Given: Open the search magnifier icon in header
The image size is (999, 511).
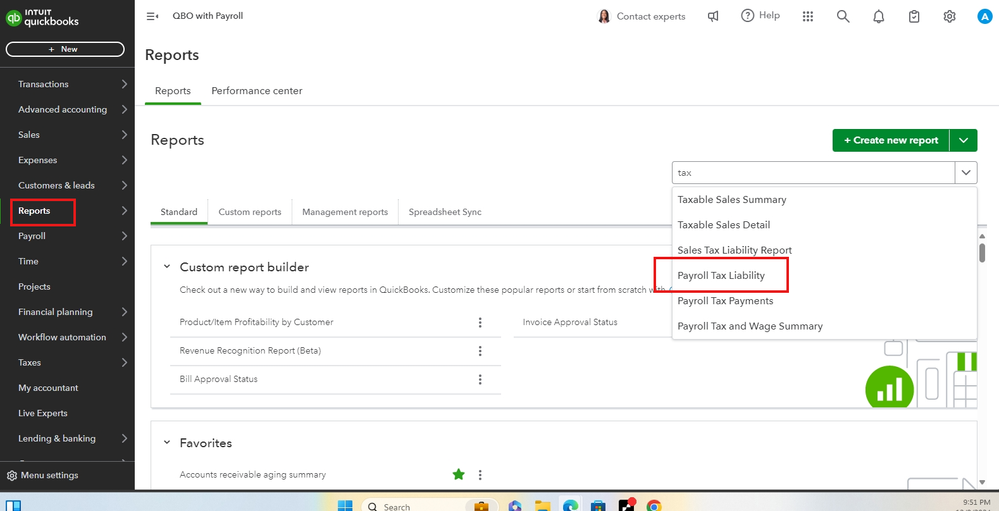Looking at the screenshot, I should click(x=843, y=17).
